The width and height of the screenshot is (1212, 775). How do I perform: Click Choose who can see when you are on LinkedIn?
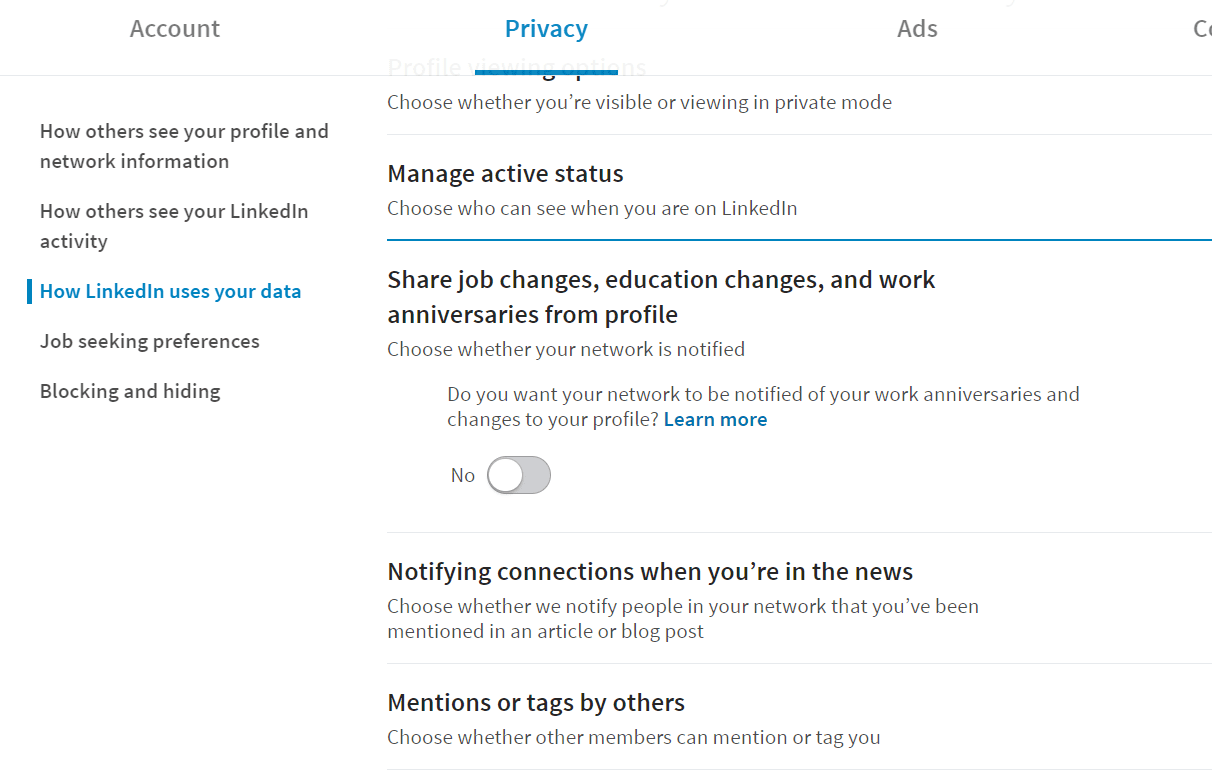tap(592, 209)
